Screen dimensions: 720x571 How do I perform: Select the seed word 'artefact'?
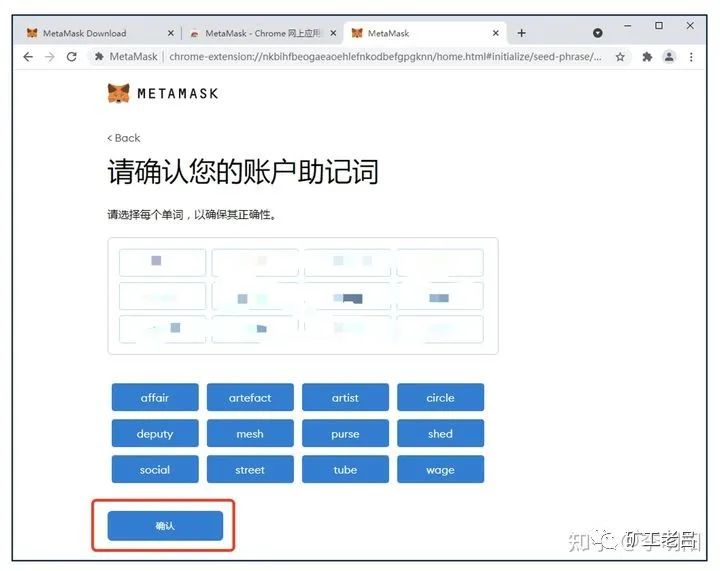[x=250, y=397]
